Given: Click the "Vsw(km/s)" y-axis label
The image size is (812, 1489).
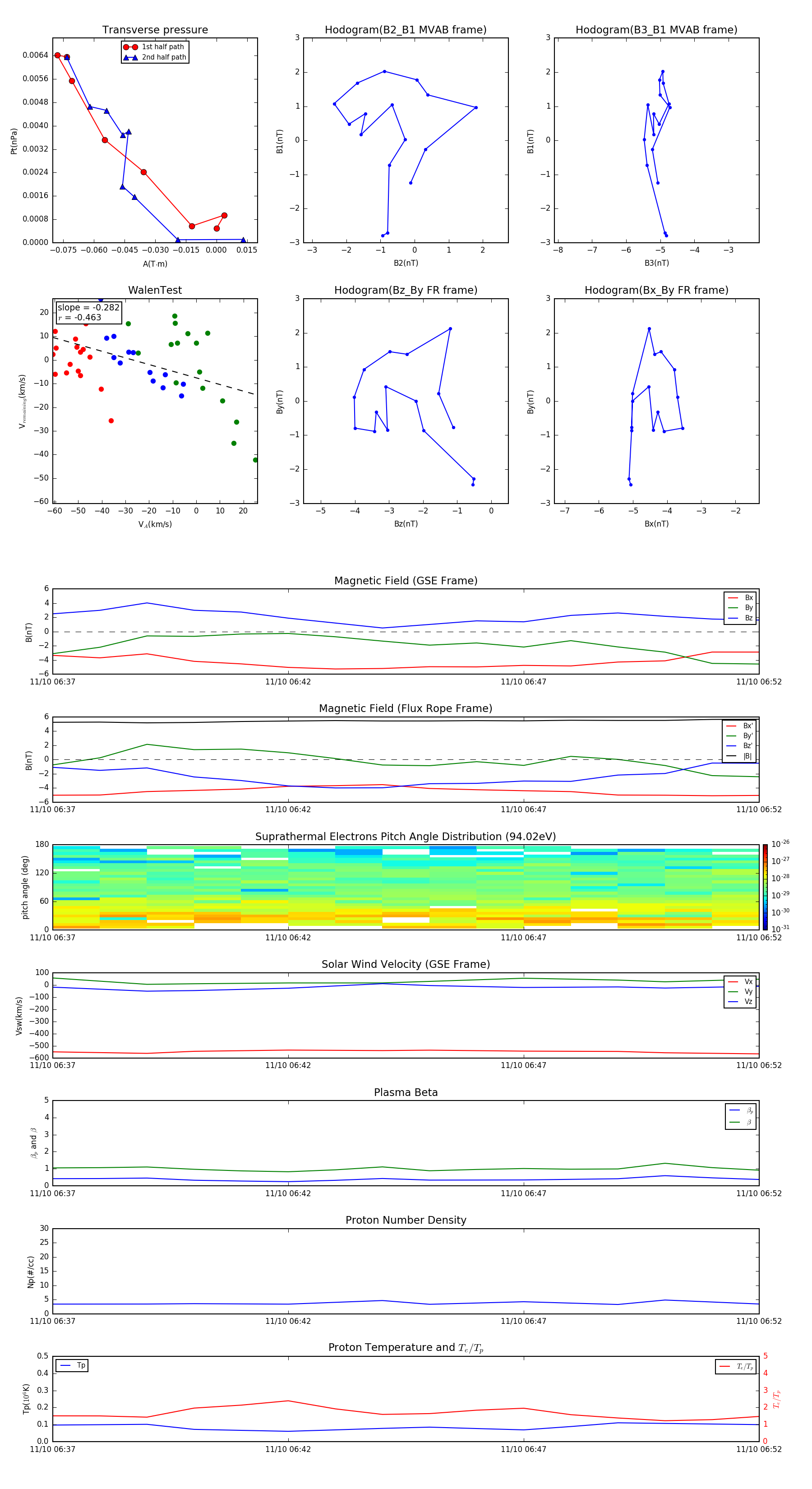Looking at the screenshot, I should coord(19,1016).
